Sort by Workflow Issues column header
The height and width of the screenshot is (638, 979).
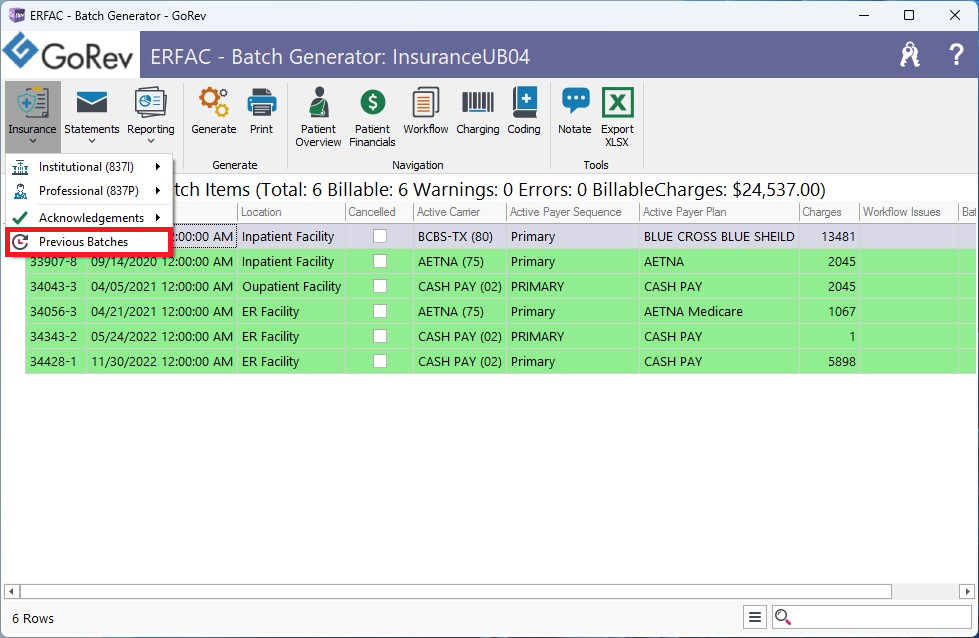908,212
